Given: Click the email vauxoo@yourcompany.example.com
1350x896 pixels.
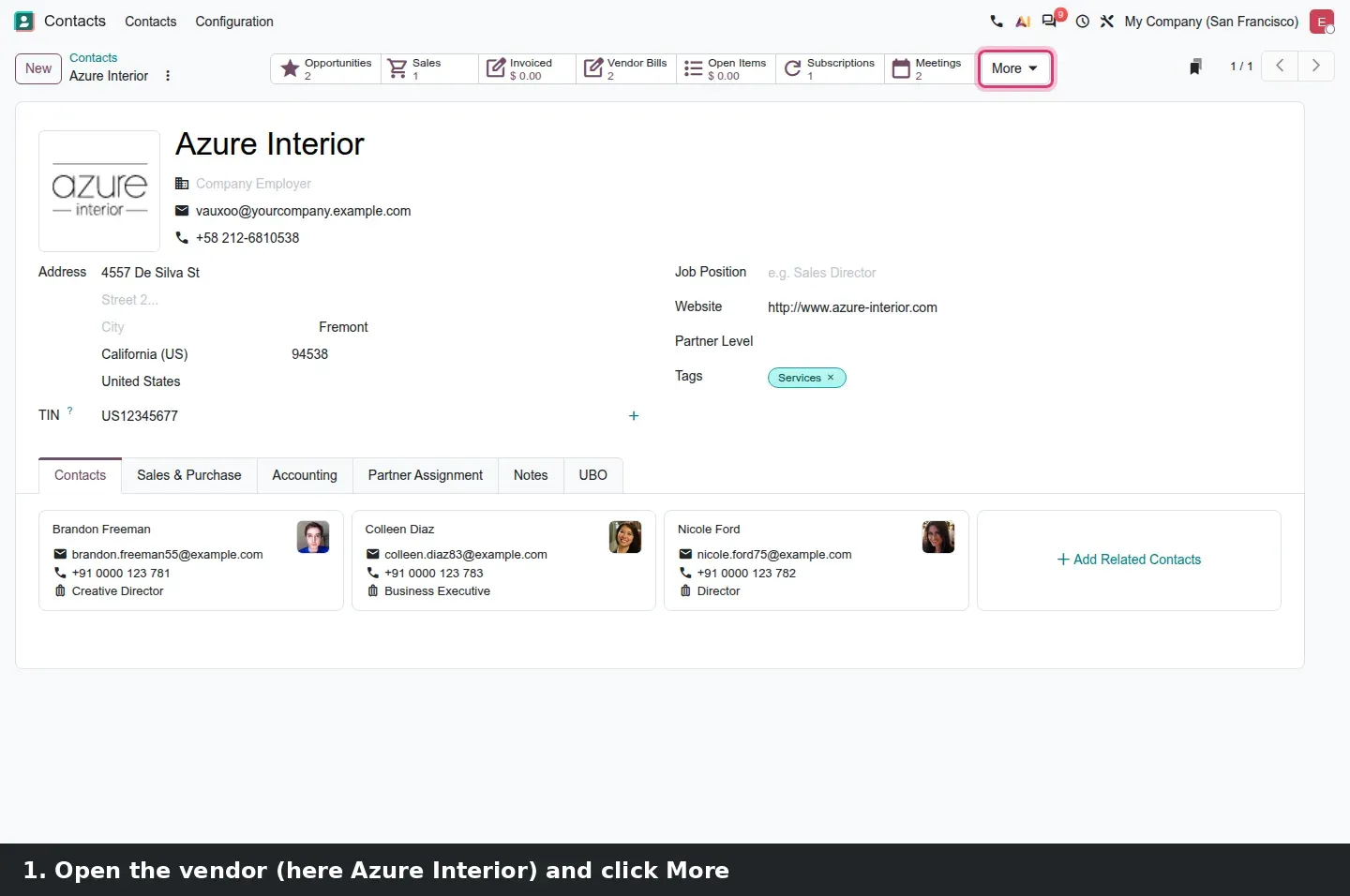Looking at the screenshot, I should (x=304, y=211).
